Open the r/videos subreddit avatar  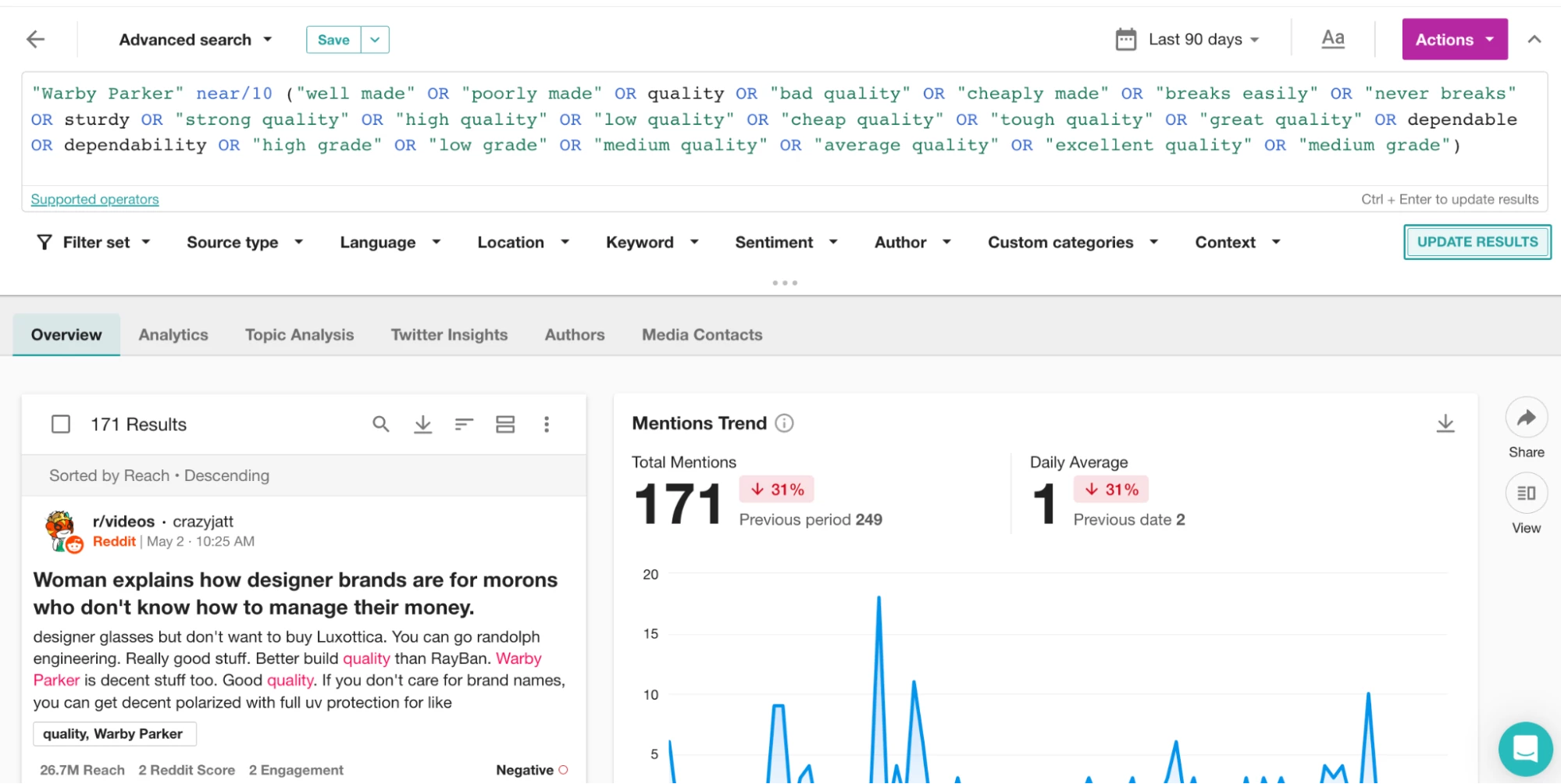click(62, 531)
